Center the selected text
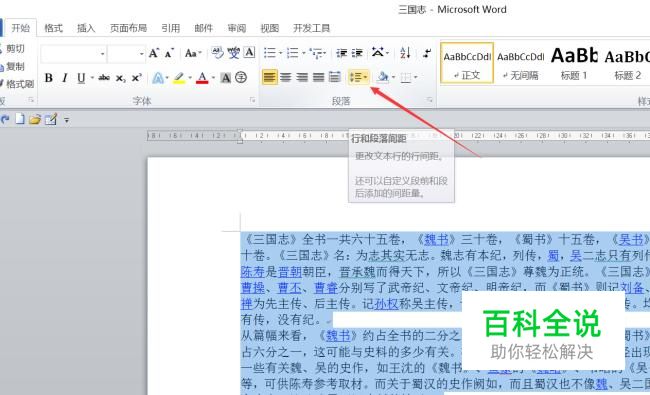The height and width of the screenshot is (395, 650). [x=286, y=78]
